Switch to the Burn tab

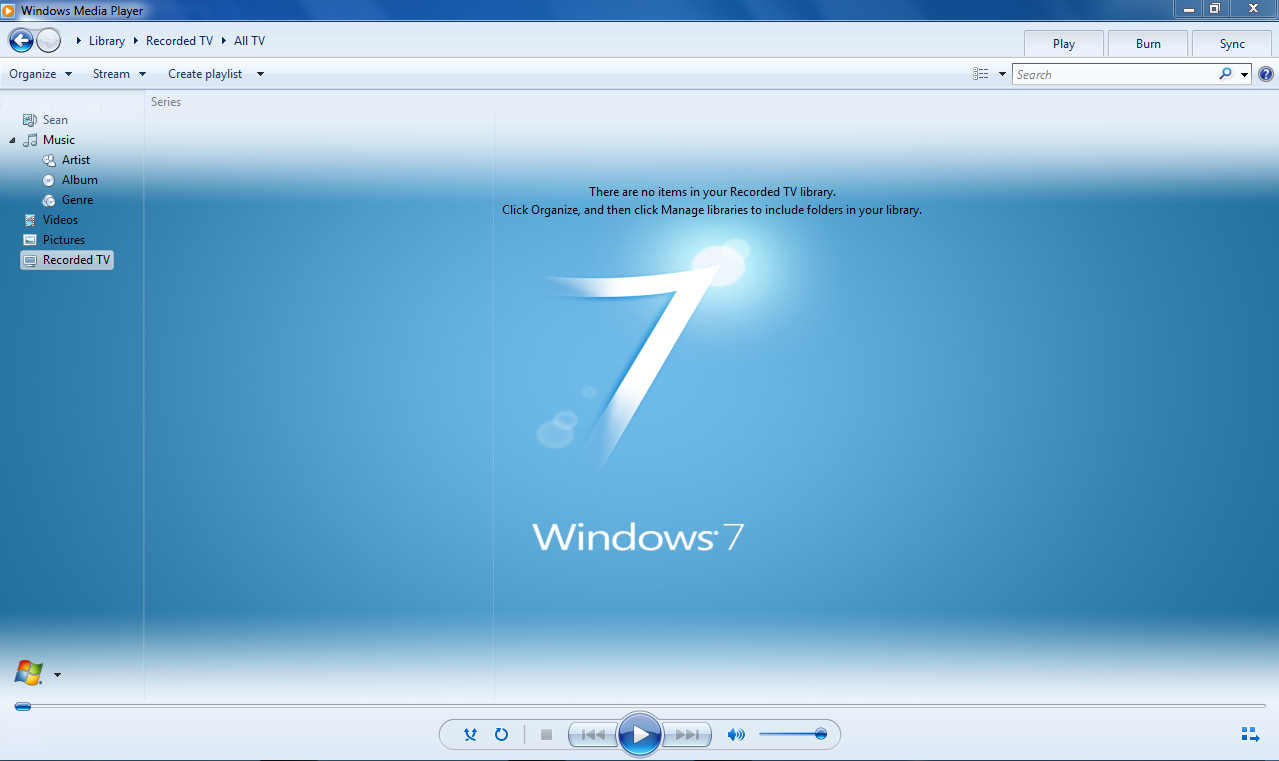(1148, 44)
